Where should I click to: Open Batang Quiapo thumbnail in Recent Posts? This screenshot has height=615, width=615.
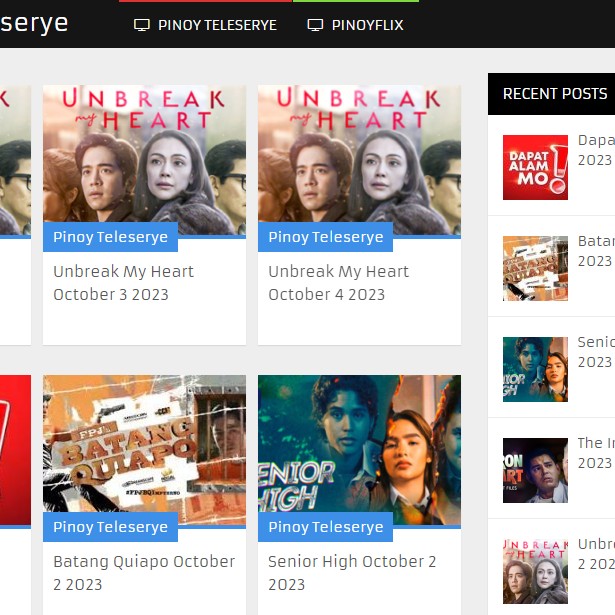[535, 268]
